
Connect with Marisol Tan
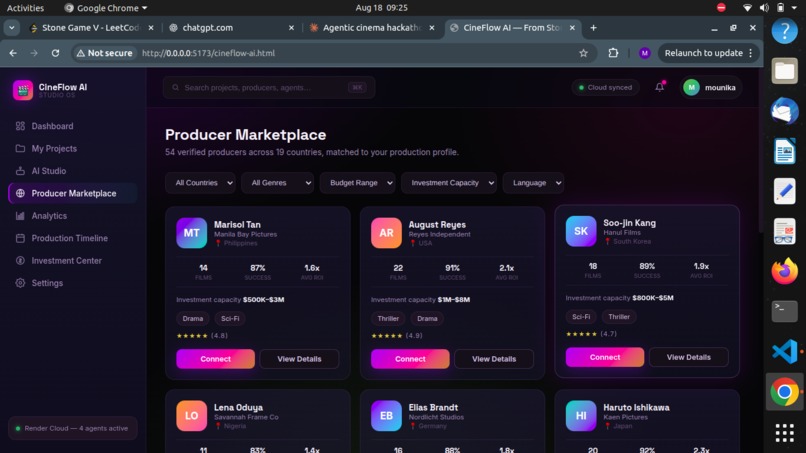[x=215, y=359]
